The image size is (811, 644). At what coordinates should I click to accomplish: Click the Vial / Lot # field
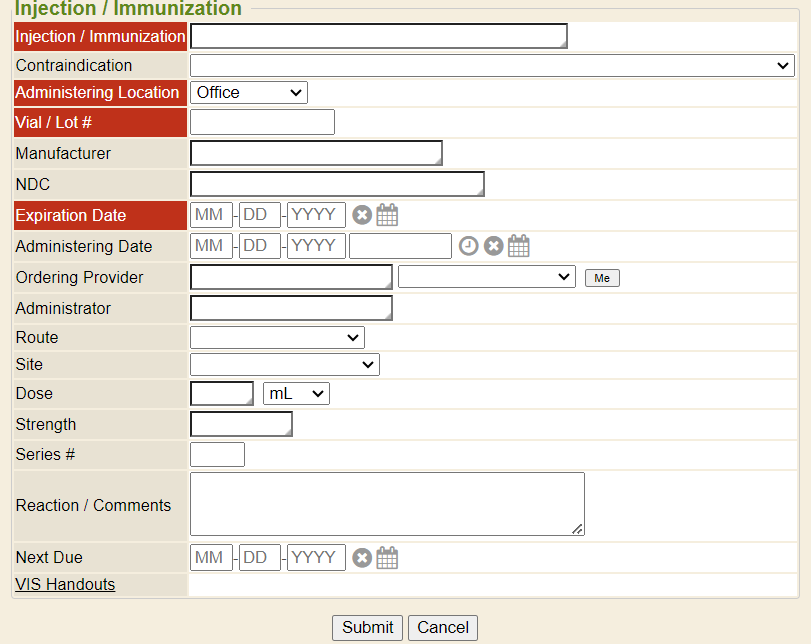[x=262, y=123]
